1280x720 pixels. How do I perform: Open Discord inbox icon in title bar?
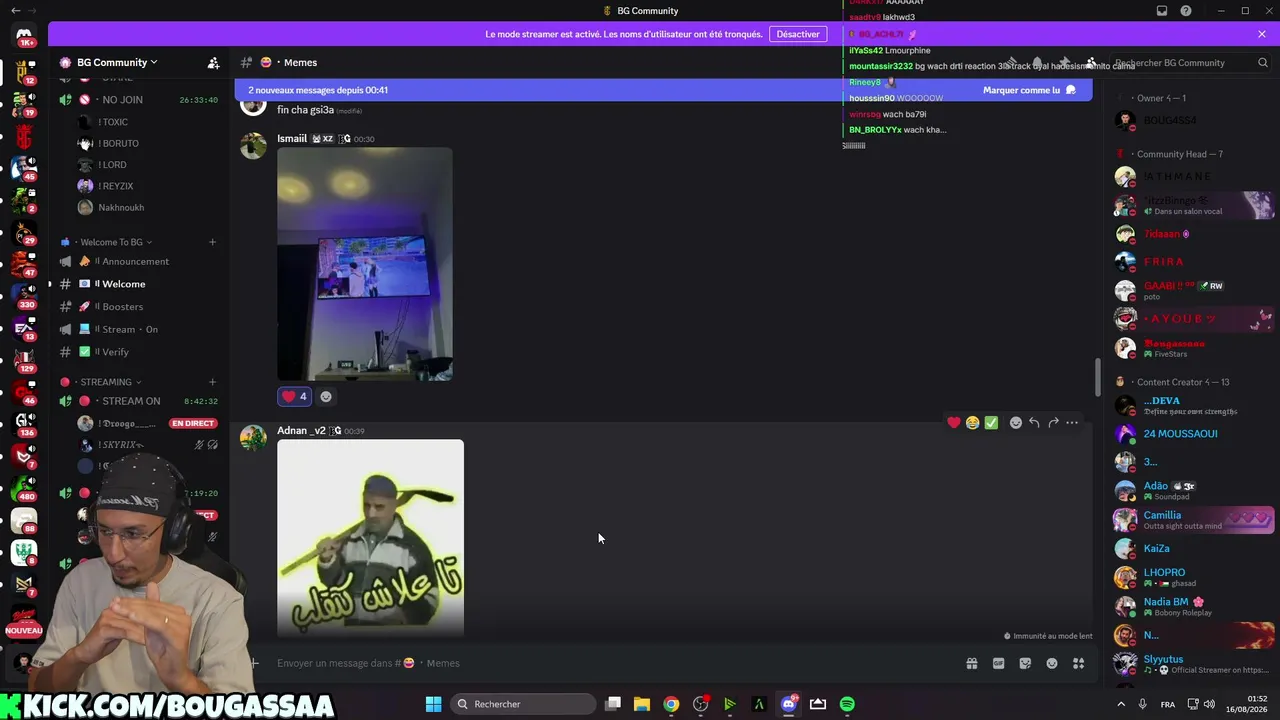1162,11
